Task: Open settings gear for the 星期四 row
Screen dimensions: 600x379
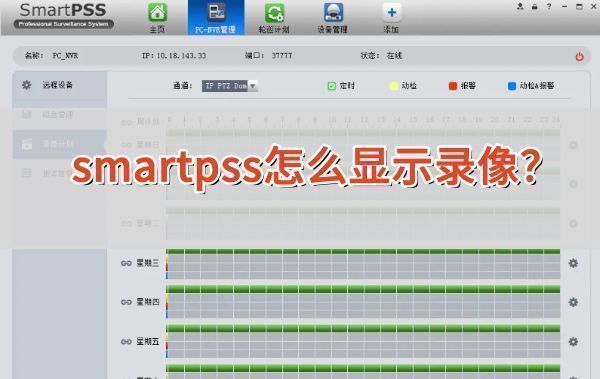Action: tap(573, 302)
